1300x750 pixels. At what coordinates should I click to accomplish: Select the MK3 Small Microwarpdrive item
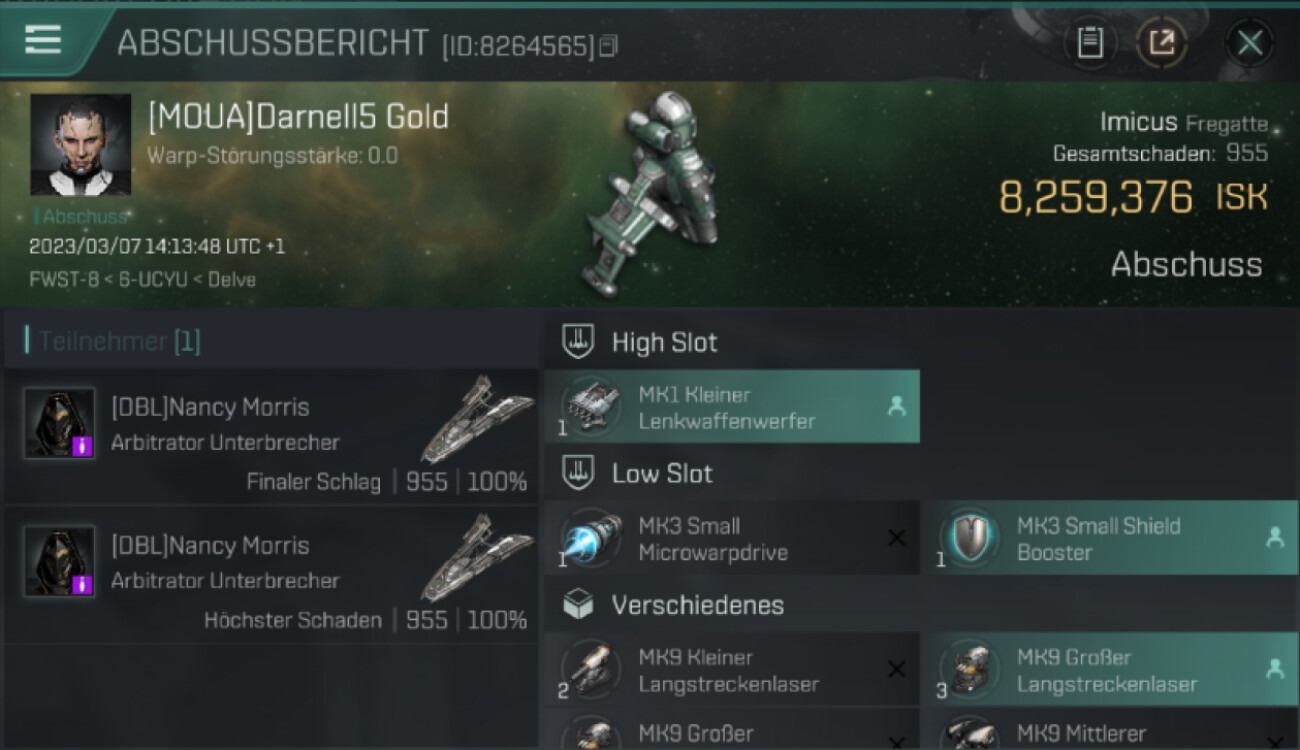click(x=732, y=538)
